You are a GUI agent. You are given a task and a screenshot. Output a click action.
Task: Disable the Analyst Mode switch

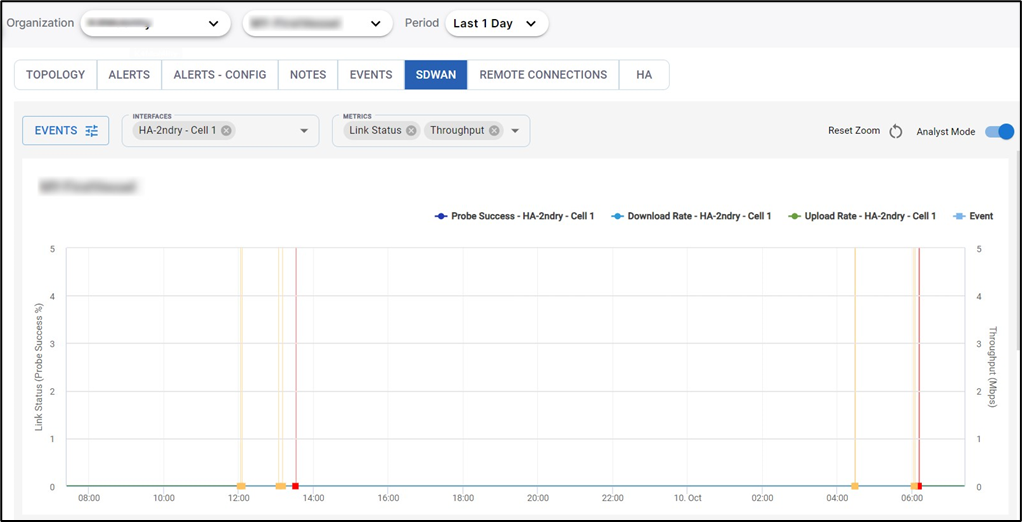(999, 132)
